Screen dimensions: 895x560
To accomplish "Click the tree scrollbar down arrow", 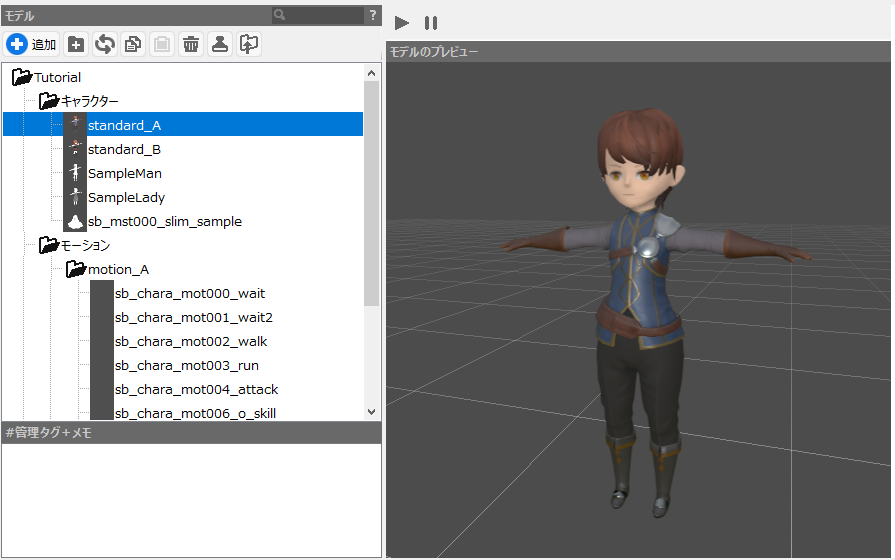I will click(x=372, y=411).
